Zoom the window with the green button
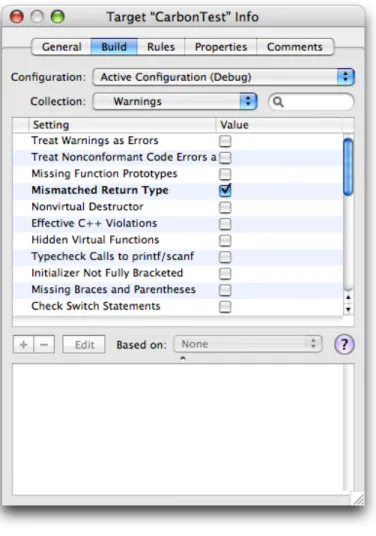Screen dimensions: 376x536 57,16
